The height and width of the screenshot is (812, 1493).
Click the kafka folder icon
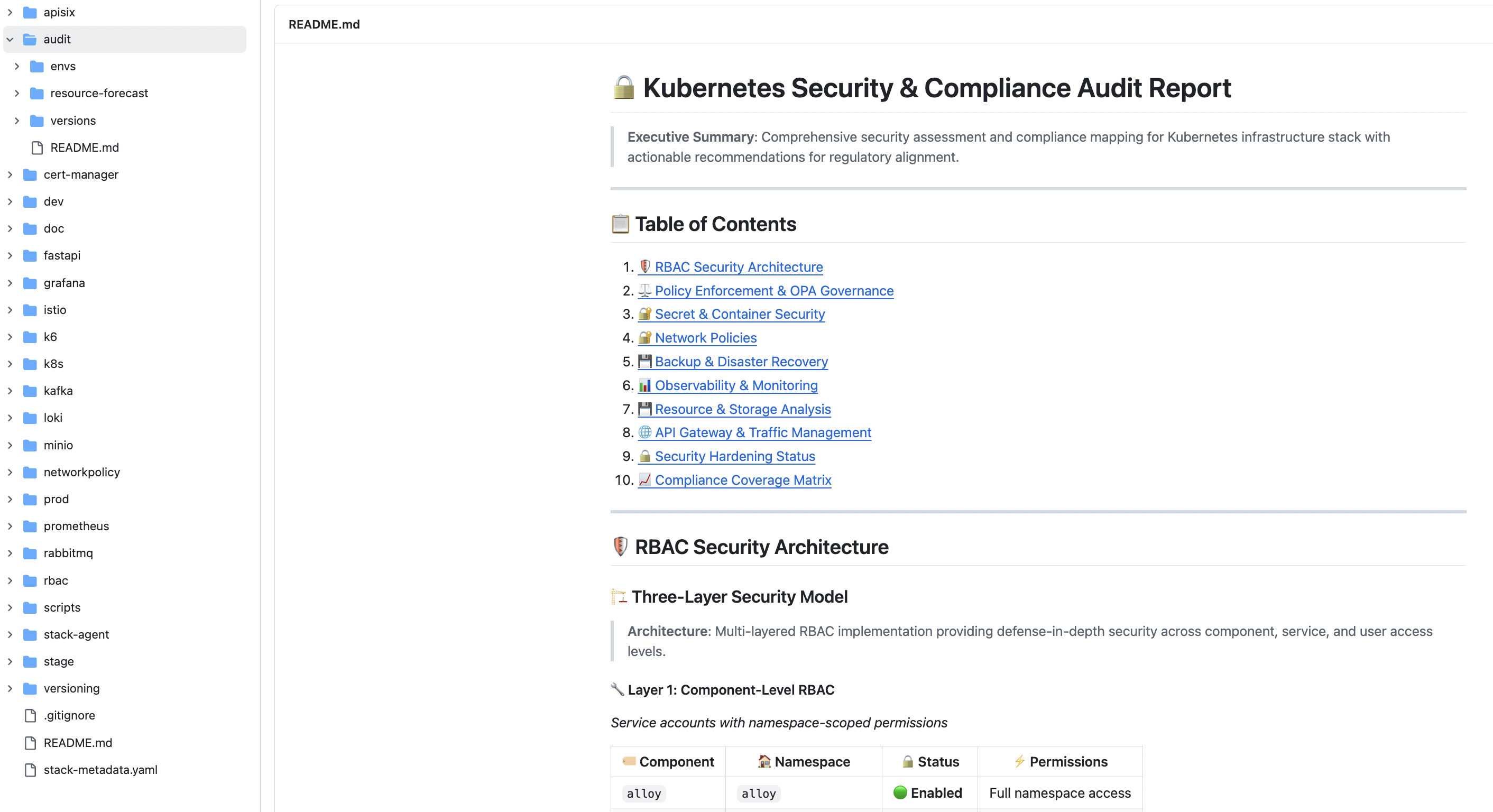point(30,391)
